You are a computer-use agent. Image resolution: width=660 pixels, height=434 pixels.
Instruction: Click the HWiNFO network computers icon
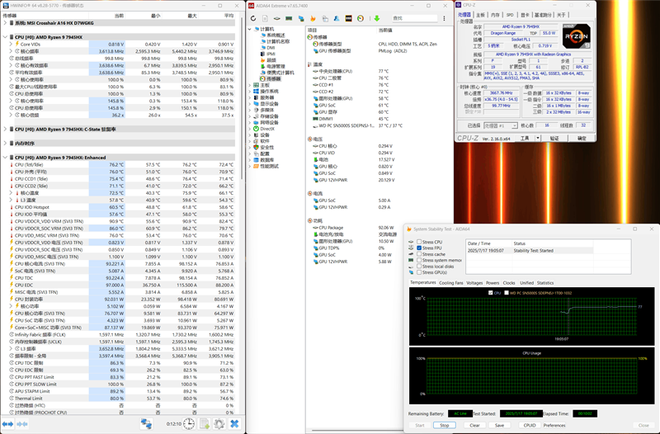(146, 424)
